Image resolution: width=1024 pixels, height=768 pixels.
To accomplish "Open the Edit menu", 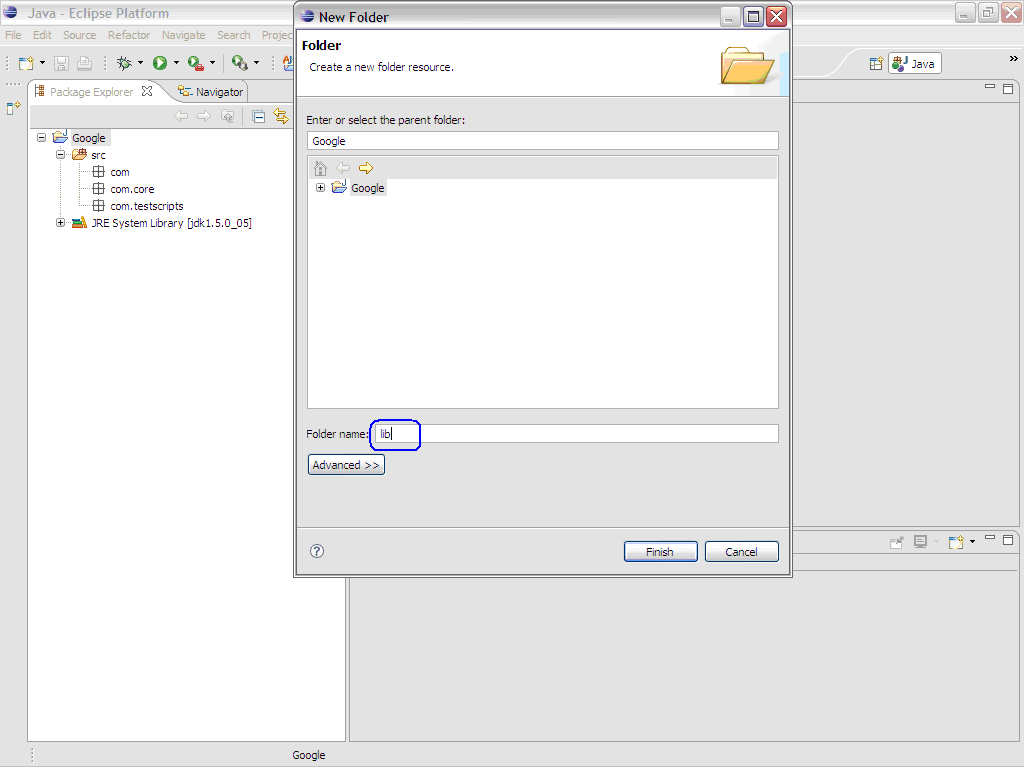I will point(42,35).
